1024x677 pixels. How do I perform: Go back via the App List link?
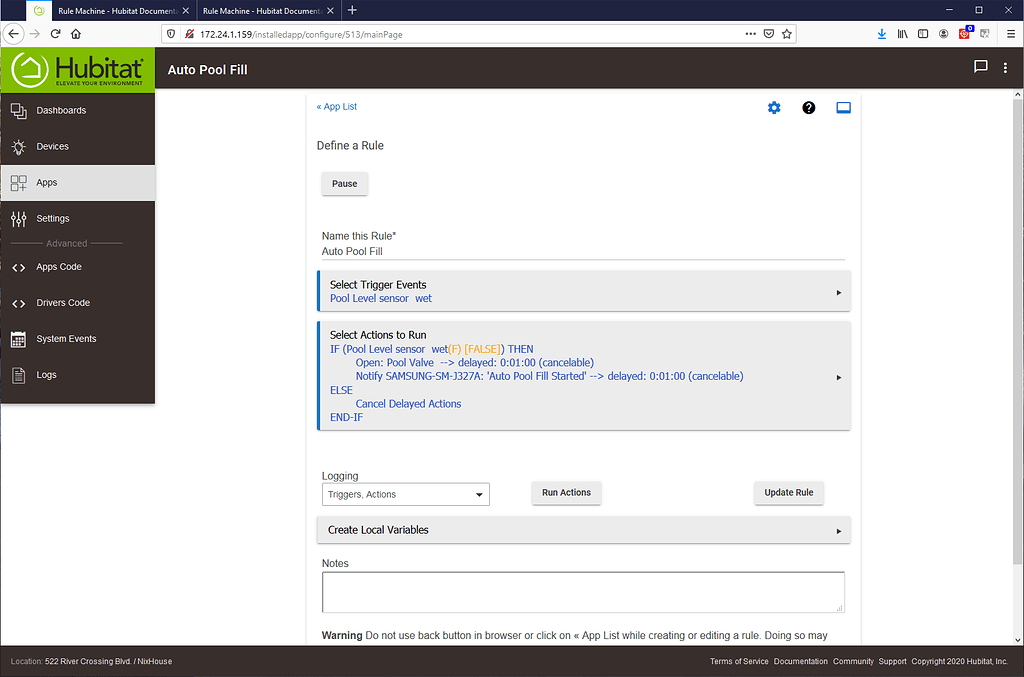click(x=336, y=107)
